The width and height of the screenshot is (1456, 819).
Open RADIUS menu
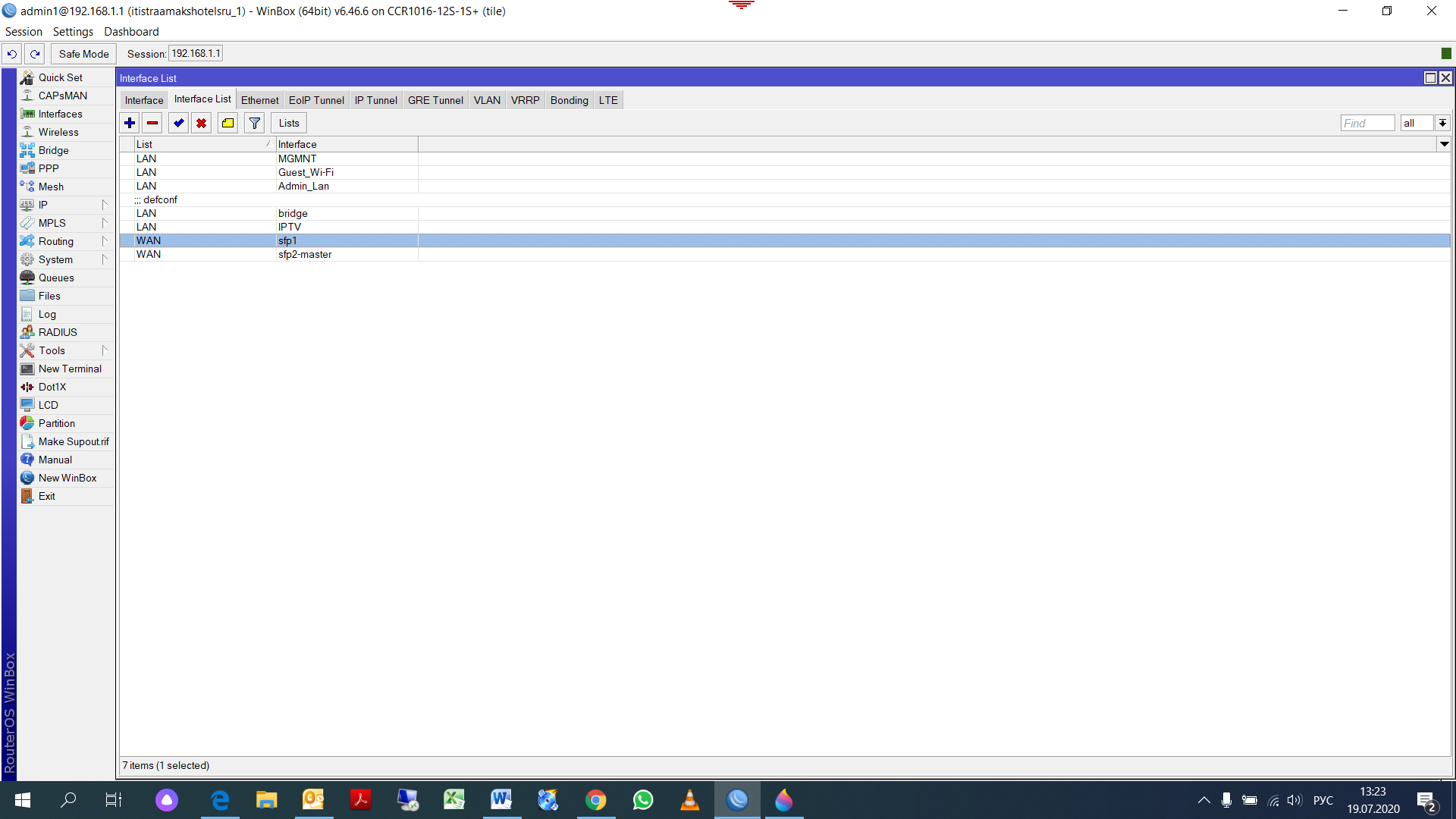(x=66, y=332)
